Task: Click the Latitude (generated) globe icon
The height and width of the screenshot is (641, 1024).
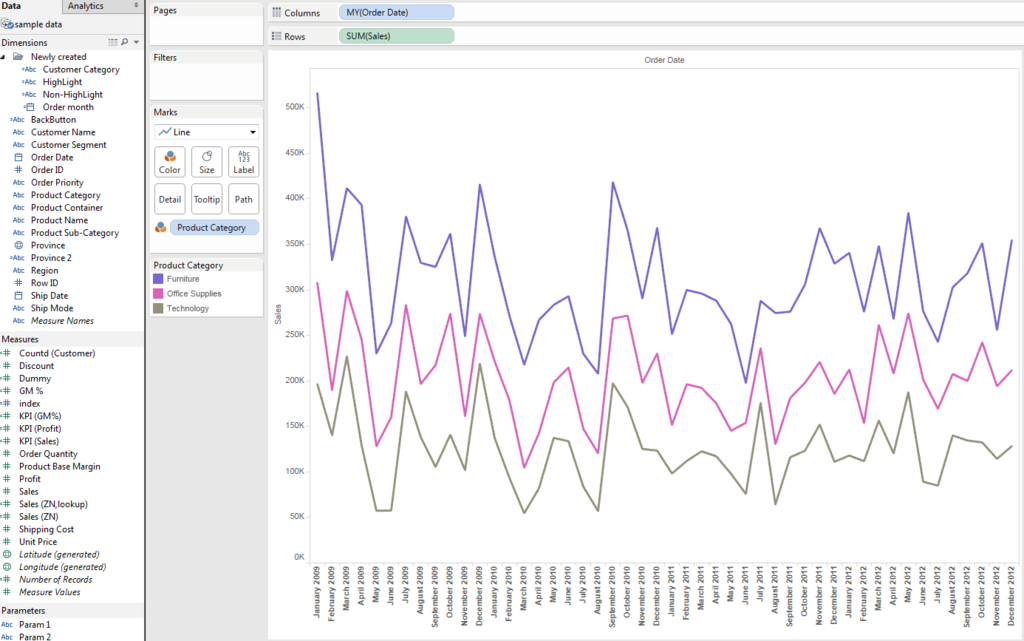Action: [x=7, y=554]
